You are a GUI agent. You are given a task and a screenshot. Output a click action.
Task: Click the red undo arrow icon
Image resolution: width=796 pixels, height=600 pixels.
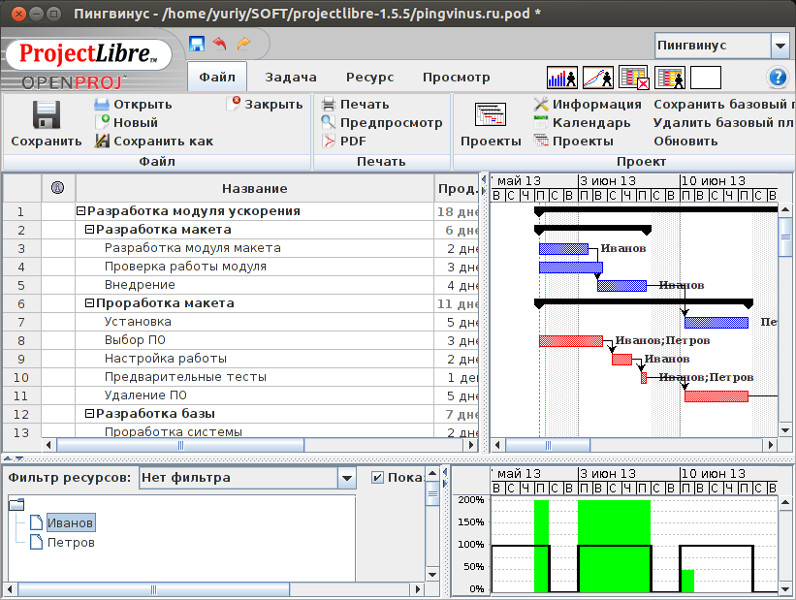(220, 44)
